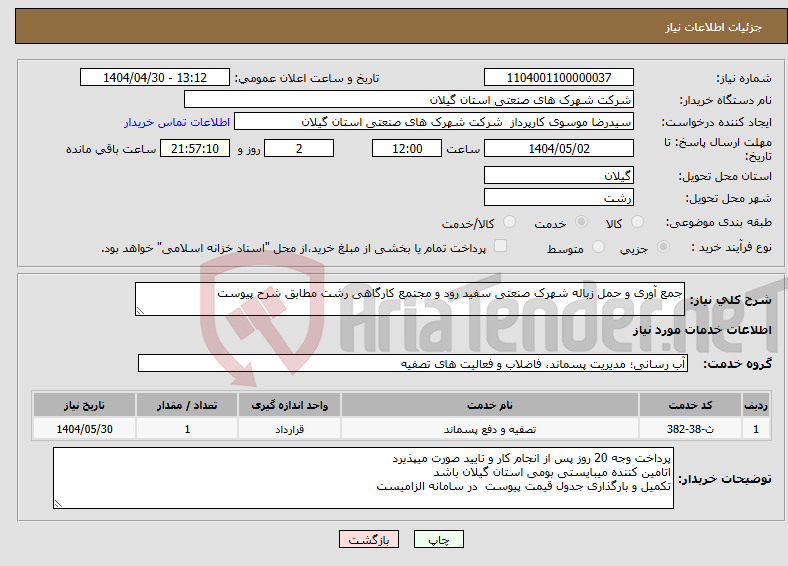Screen dimensions: 788x566
Task: Click the resize handle of buyer notes textarea
Action: 58,503
